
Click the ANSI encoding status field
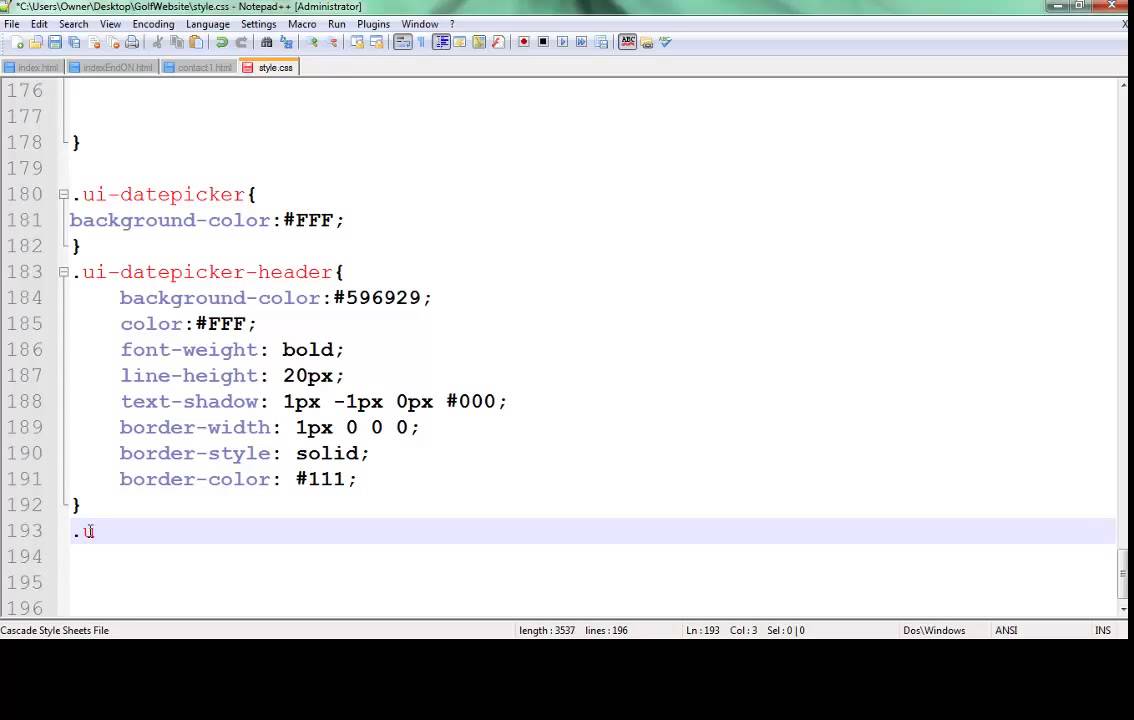(1006, 630)
